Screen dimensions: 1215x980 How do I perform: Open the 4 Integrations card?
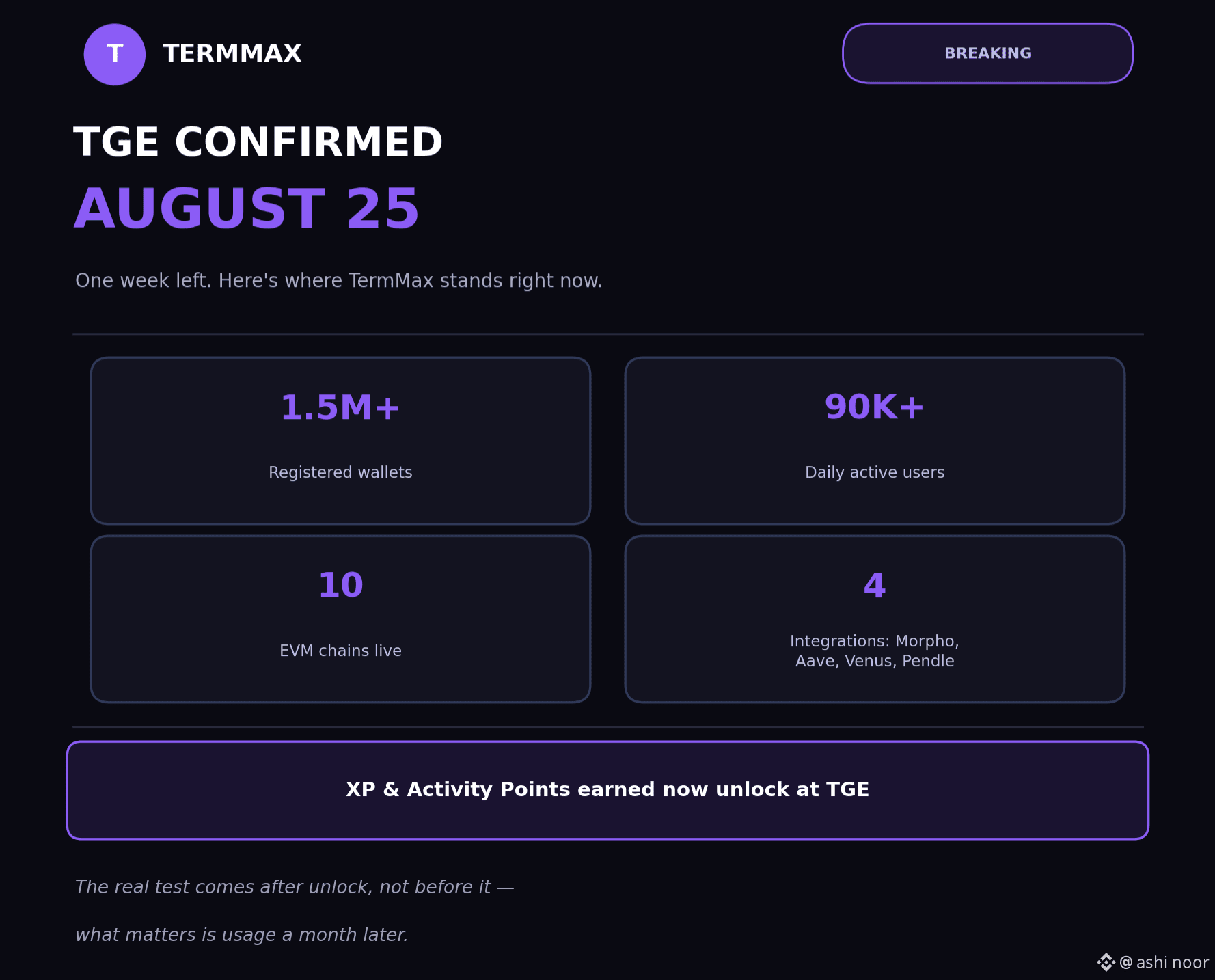[875, 619]
